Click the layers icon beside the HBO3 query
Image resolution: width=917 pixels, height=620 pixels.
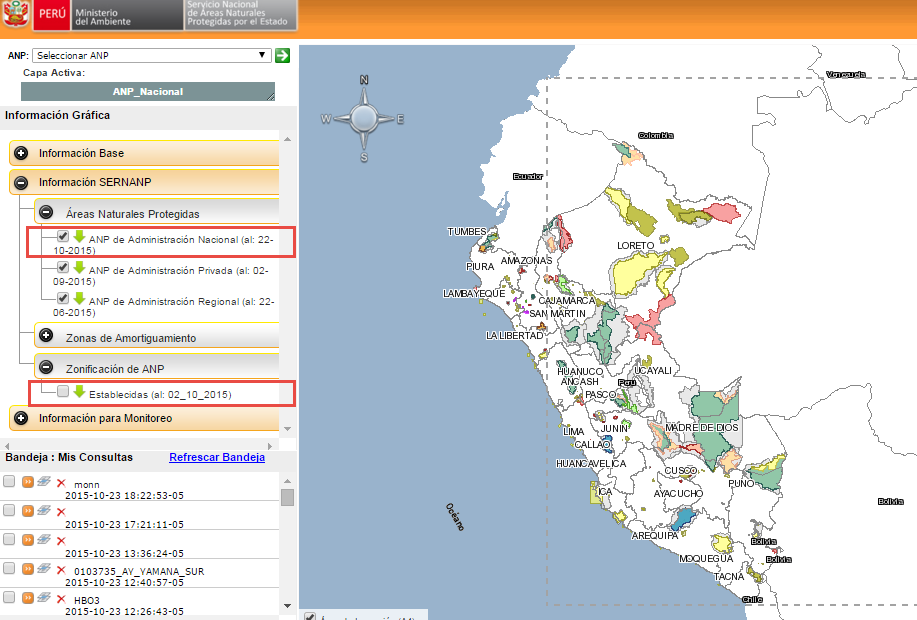point(44,598)
